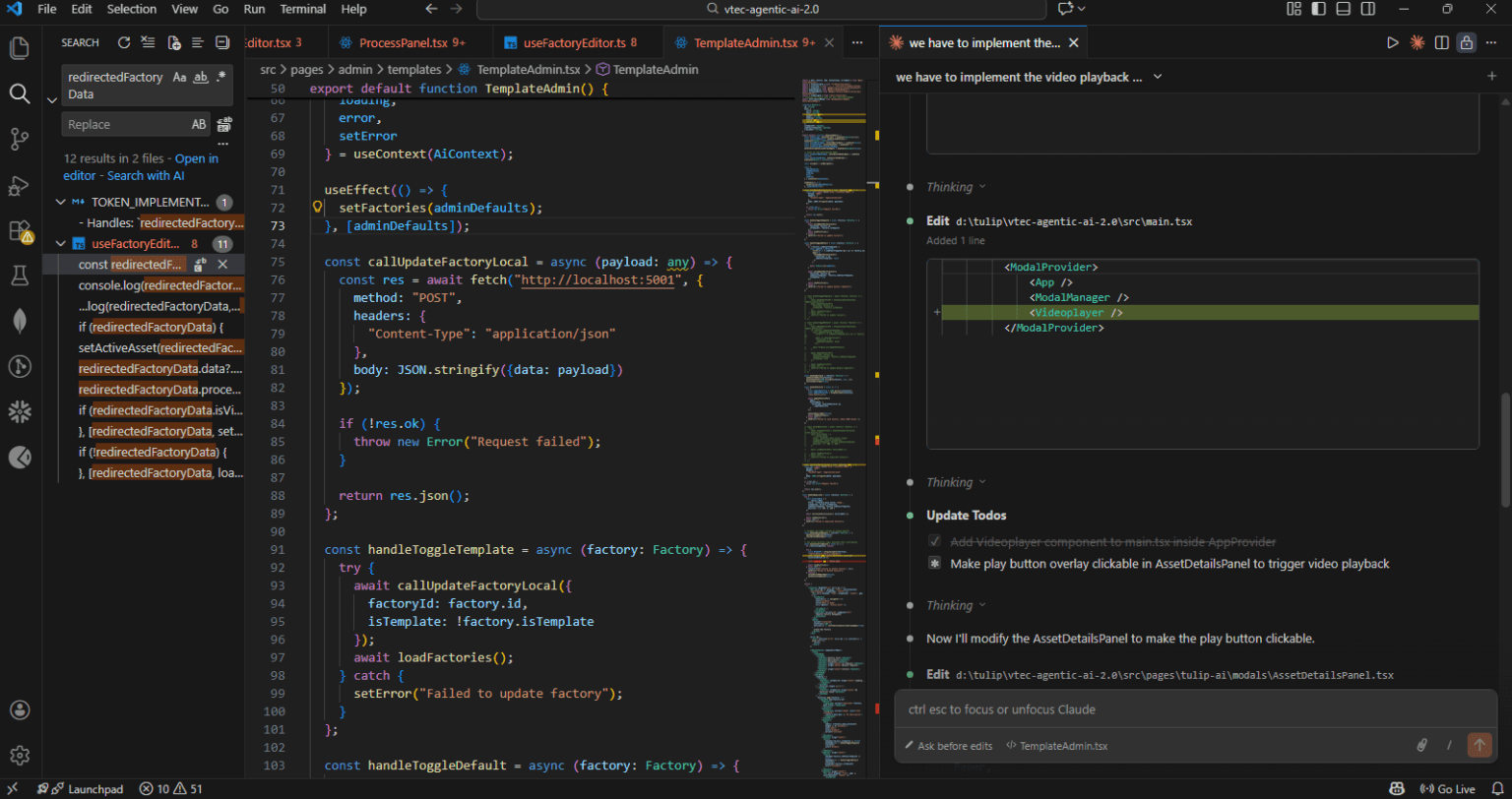Screen dimensions: 1512x799
Task: Clear search results icon
Action: pos(148,42)
